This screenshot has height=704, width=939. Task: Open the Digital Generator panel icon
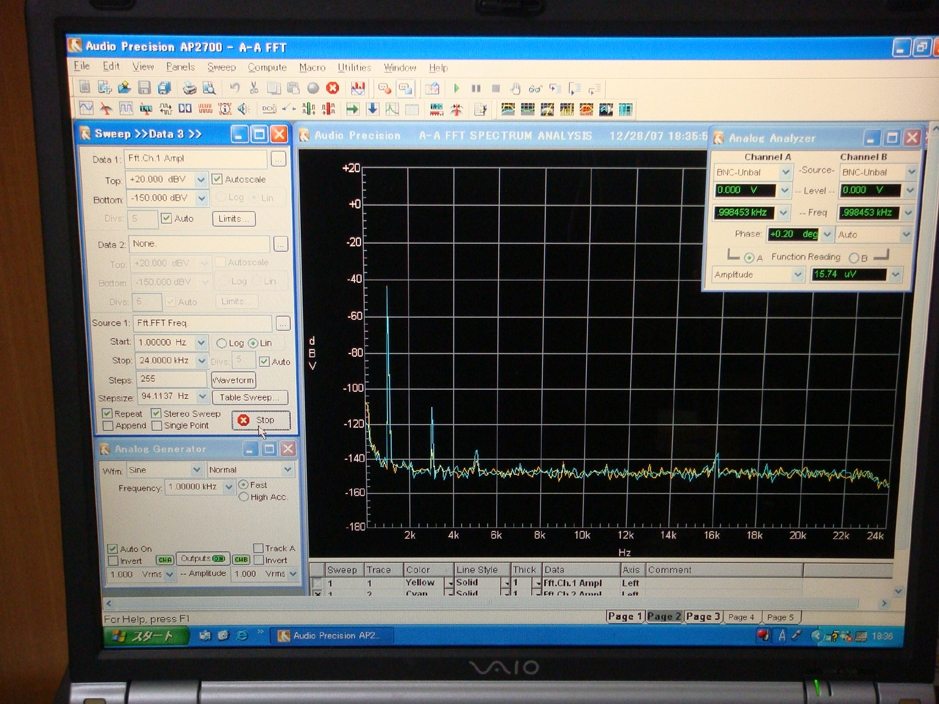click(126, 108)
